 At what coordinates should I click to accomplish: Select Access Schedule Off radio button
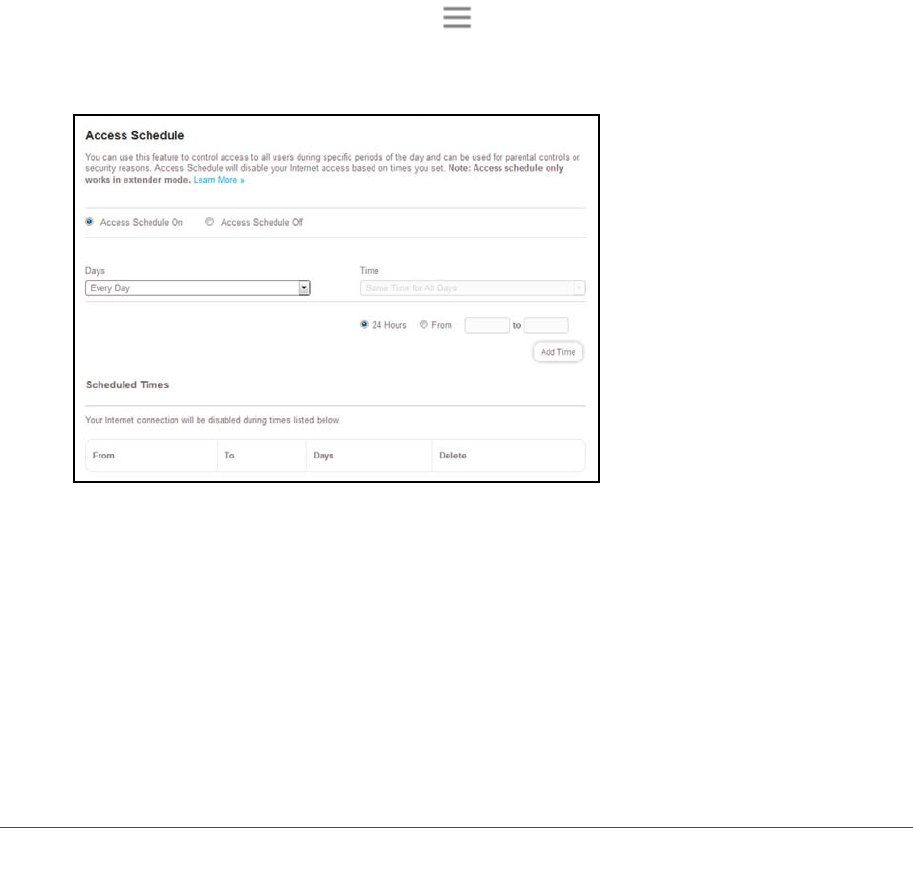point(210,222)
